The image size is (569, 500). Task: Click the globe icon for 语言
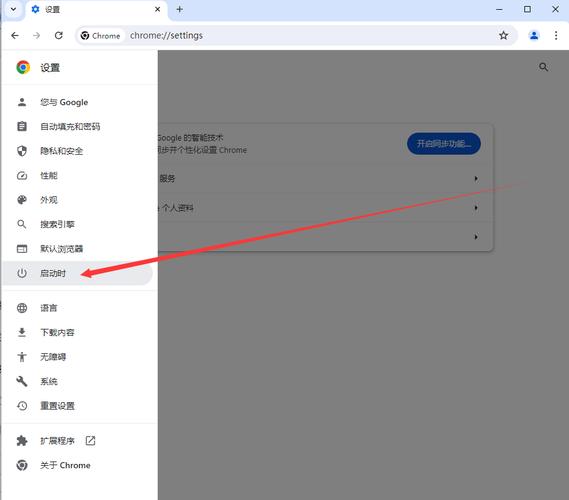pos(22,308)
